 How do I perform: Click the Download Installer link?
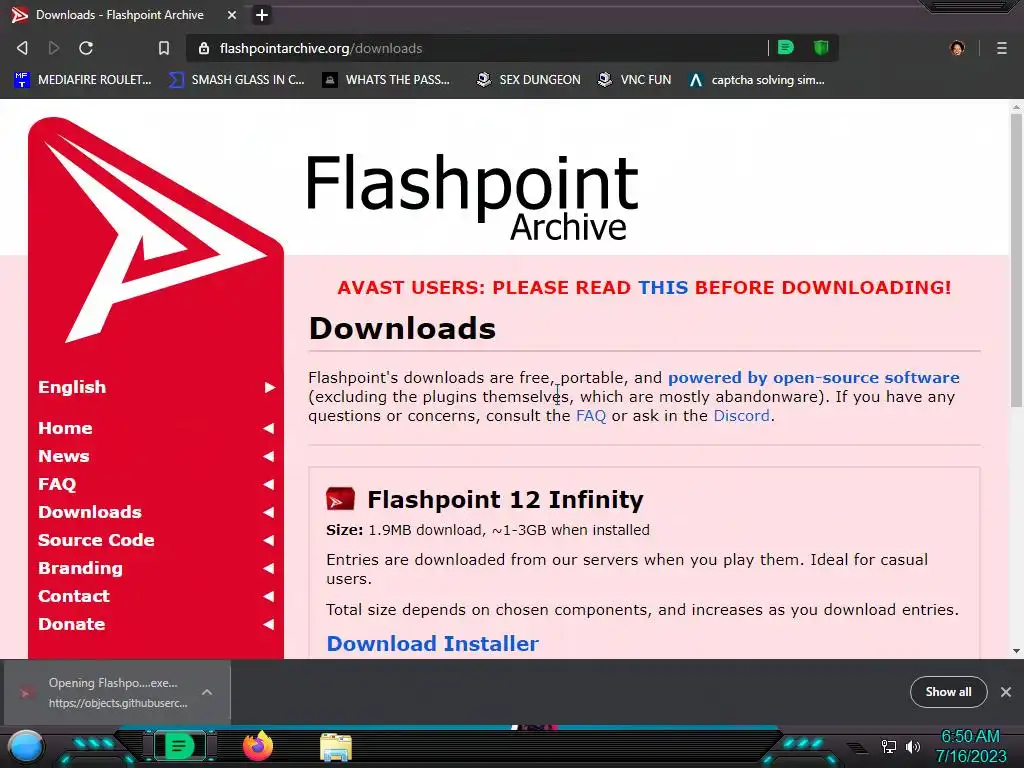pos(432,643)
